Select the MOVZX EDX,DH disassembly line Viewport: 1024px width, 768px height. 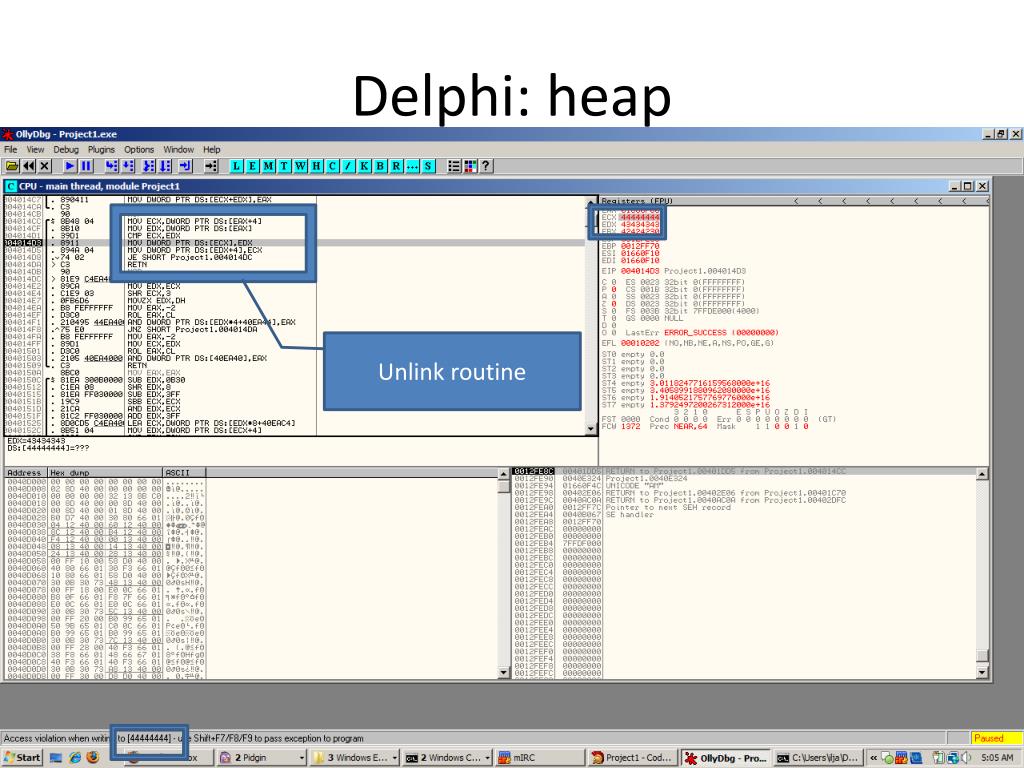(156, 300)
